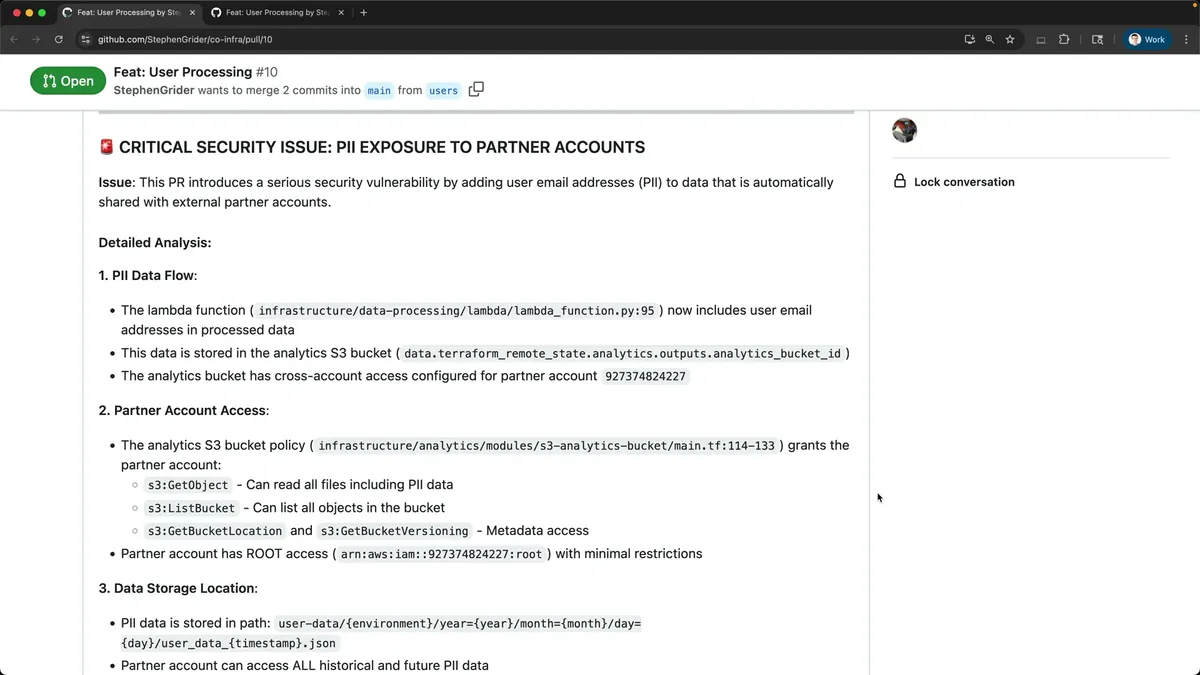Open a new browser tab
Image resolution: width=1200 pixels, height=675 pixels.
pos(363,13)
